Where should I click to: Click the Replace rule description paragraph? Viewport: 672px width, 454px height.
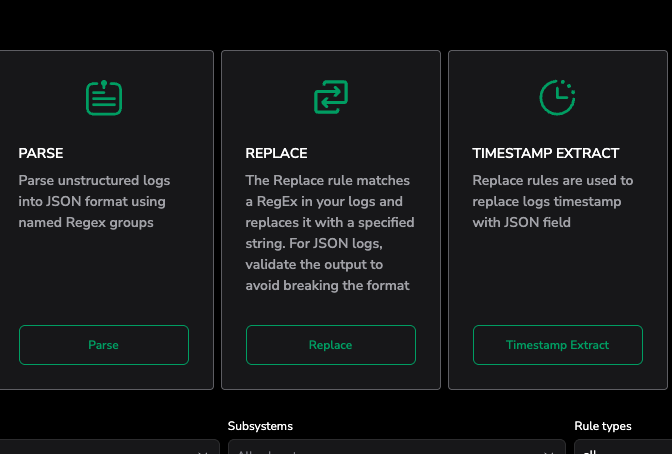point(329,233)
